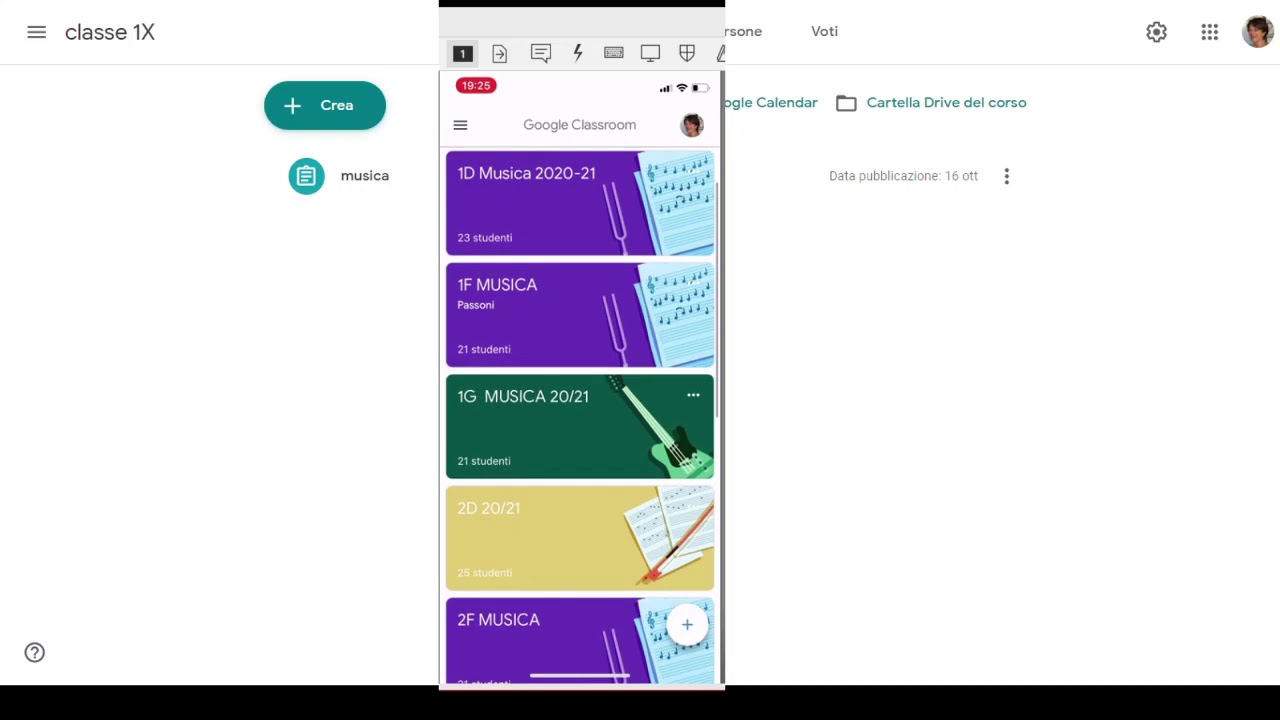Open the Google apps grid
This screenshot has width=1280, height=720.
(1210, 32)
